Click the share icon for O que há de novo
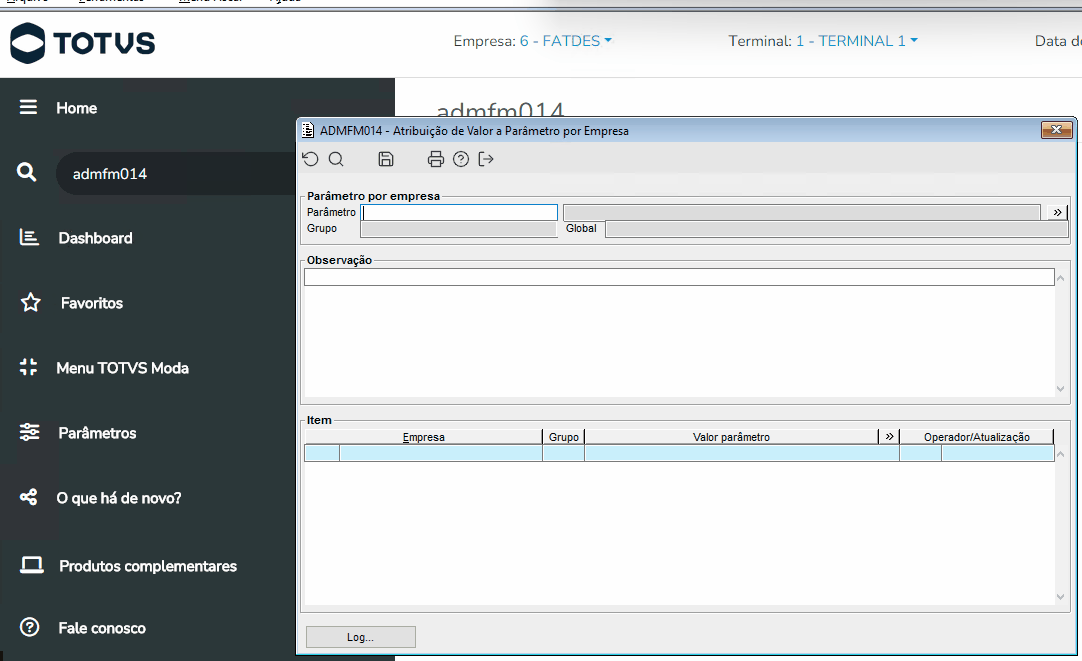This screenshot has width=1082, height=661. [x=28, y=497]
